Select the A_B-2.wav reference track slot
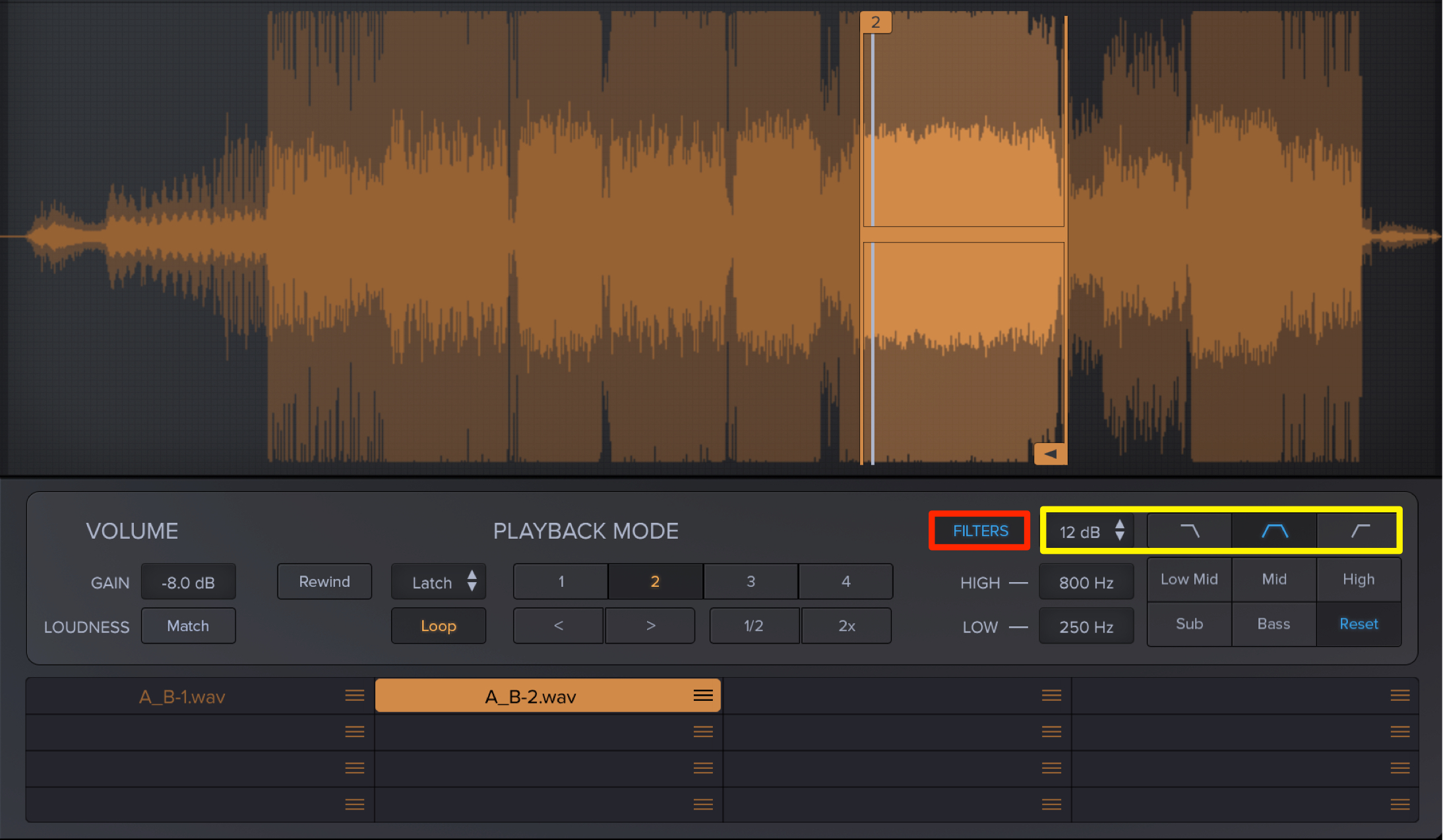1443x840 pixels. point(547,696)
